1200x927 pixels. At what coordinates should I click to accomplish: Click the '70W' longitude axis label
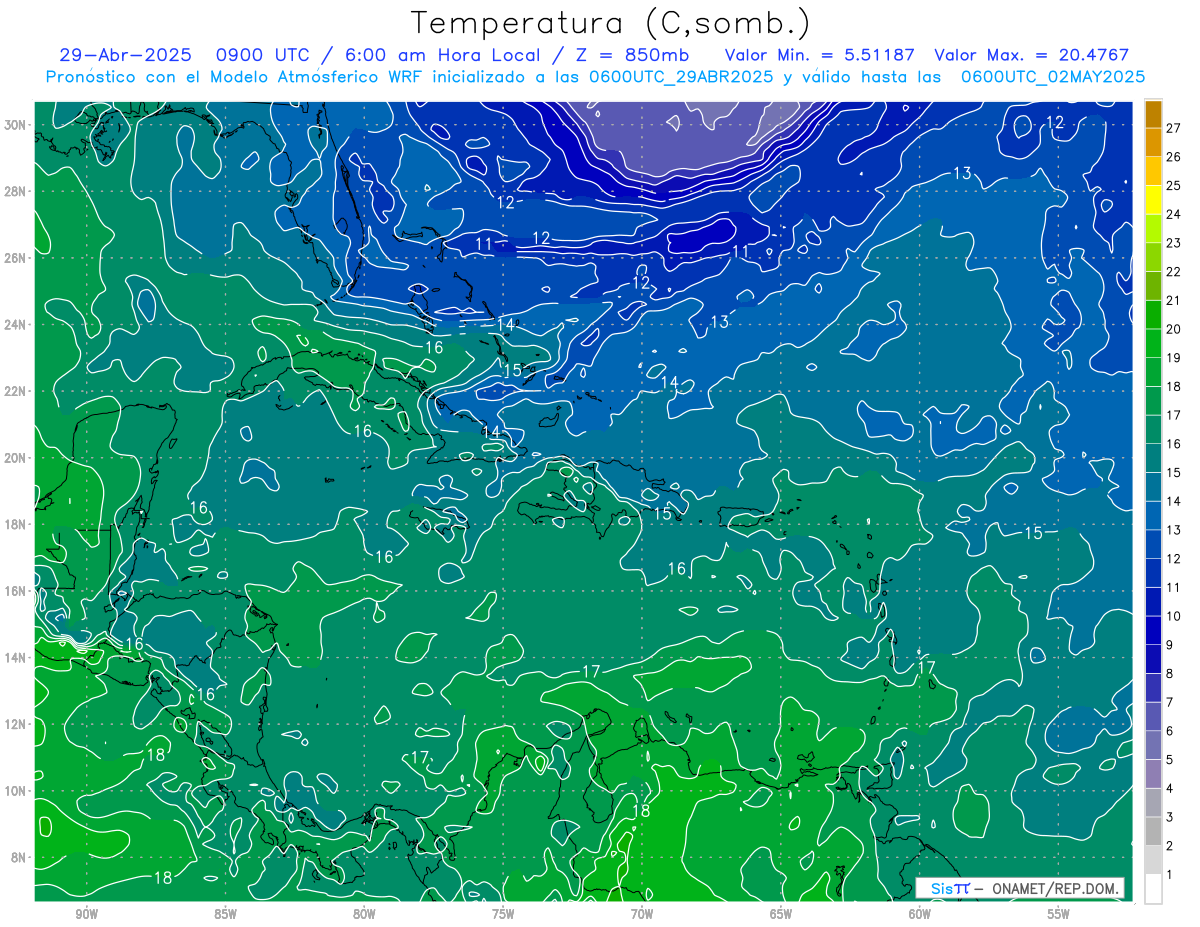coord(642,914)
